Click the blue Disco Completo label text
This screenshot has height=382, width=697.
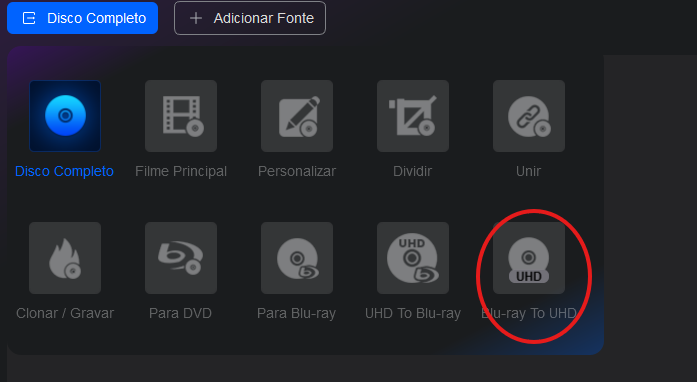[x=64, y=171]
